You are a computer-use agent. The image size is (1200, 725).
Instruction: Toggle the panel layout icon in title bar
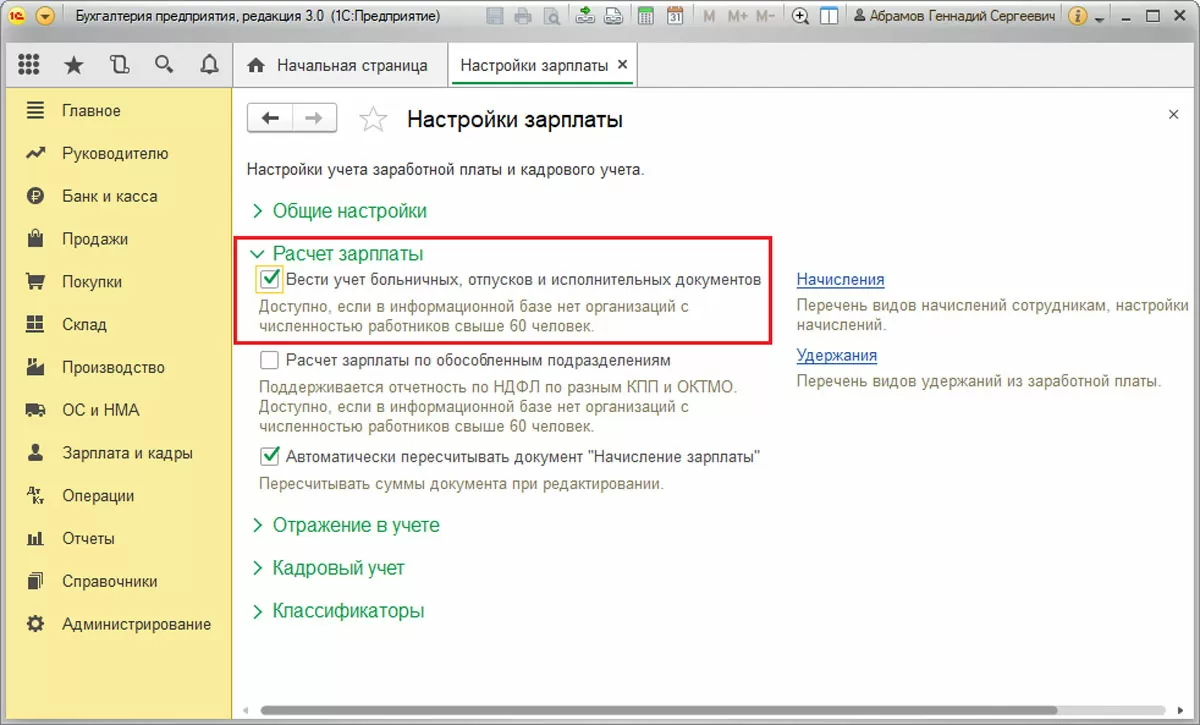tap(828, 16)
